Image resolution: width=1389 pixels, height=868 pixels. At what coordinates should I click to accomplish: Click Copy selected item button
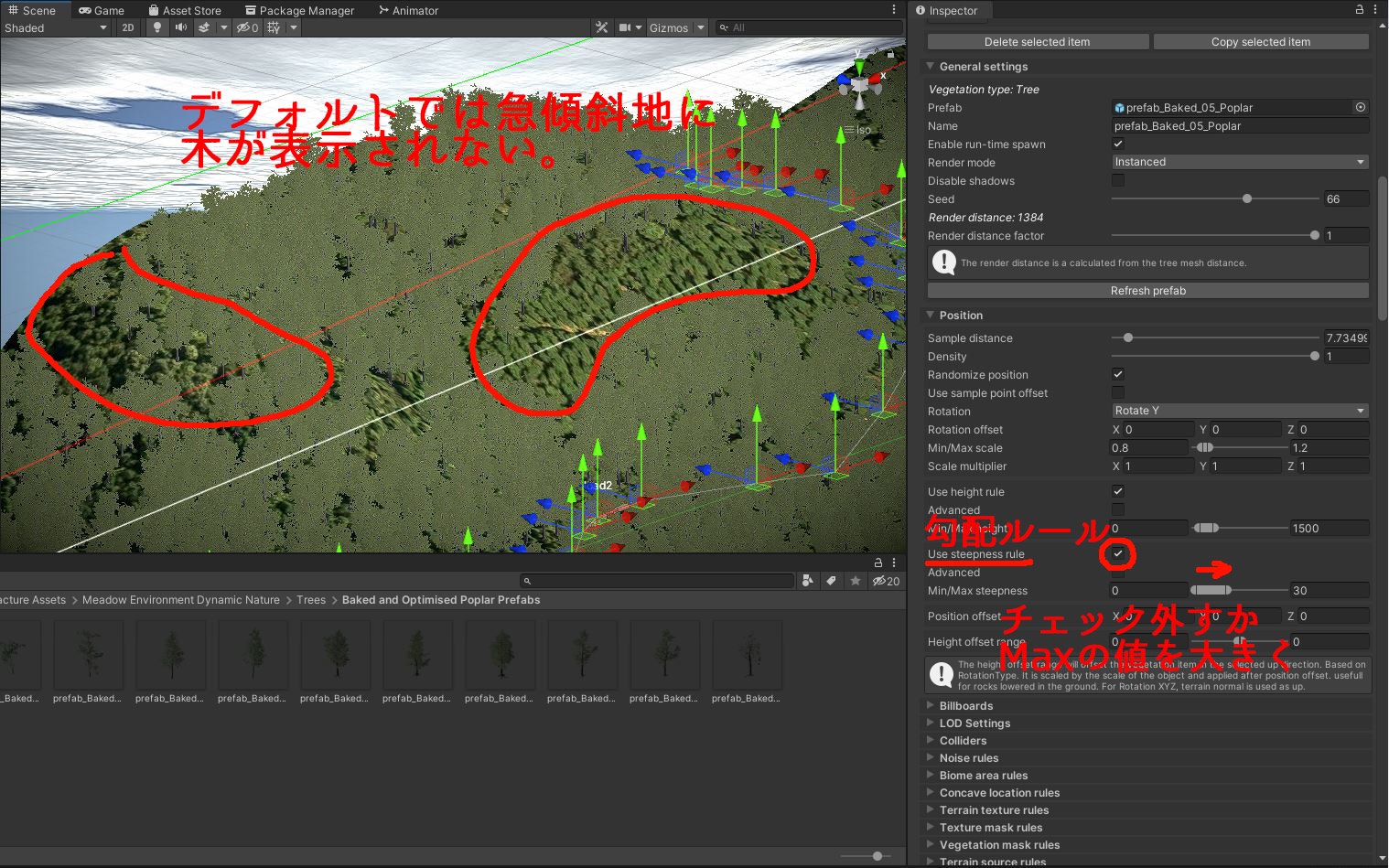click(x=1260, y=42)
